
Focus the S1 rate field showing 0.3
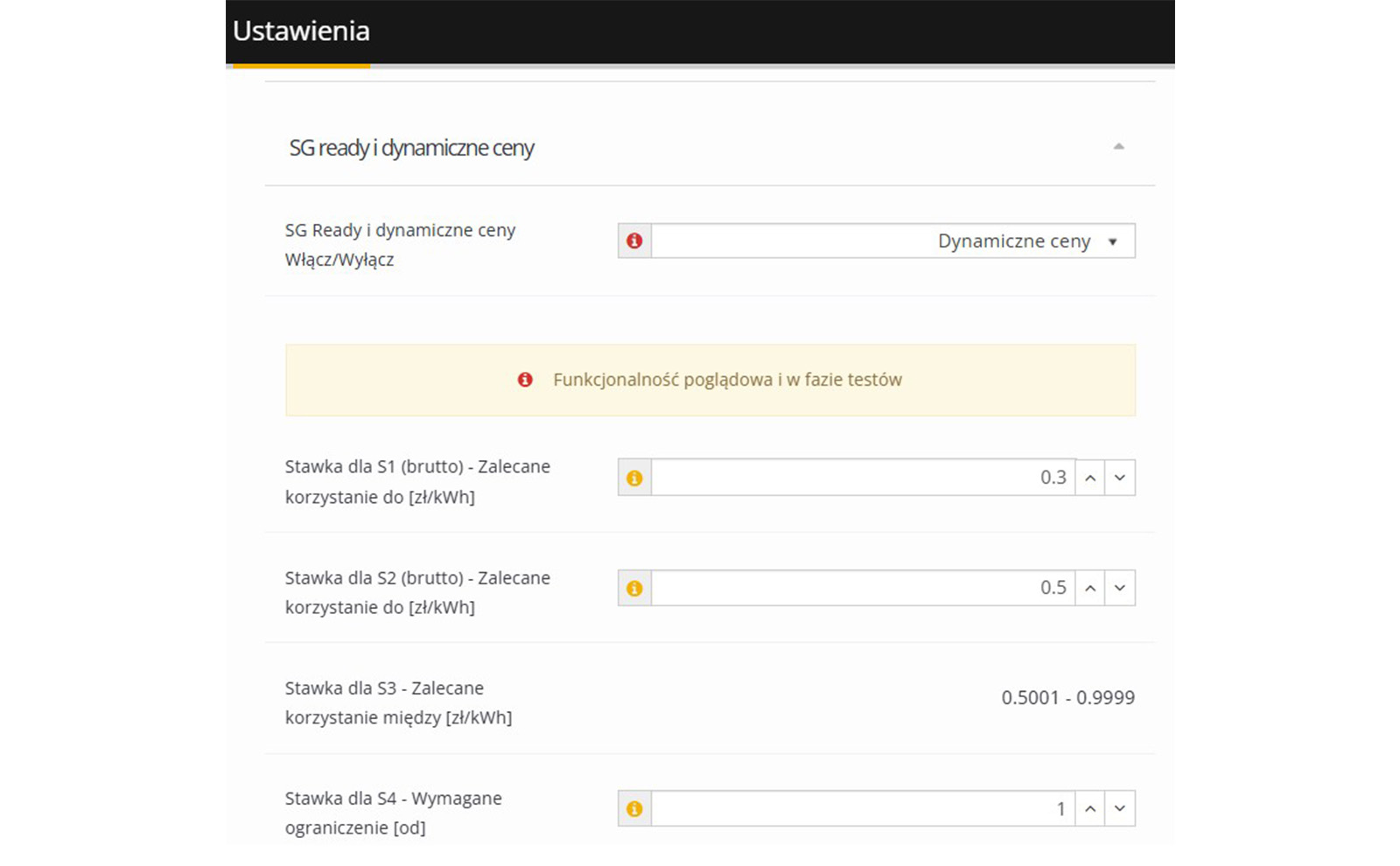(x=862, y=478)
